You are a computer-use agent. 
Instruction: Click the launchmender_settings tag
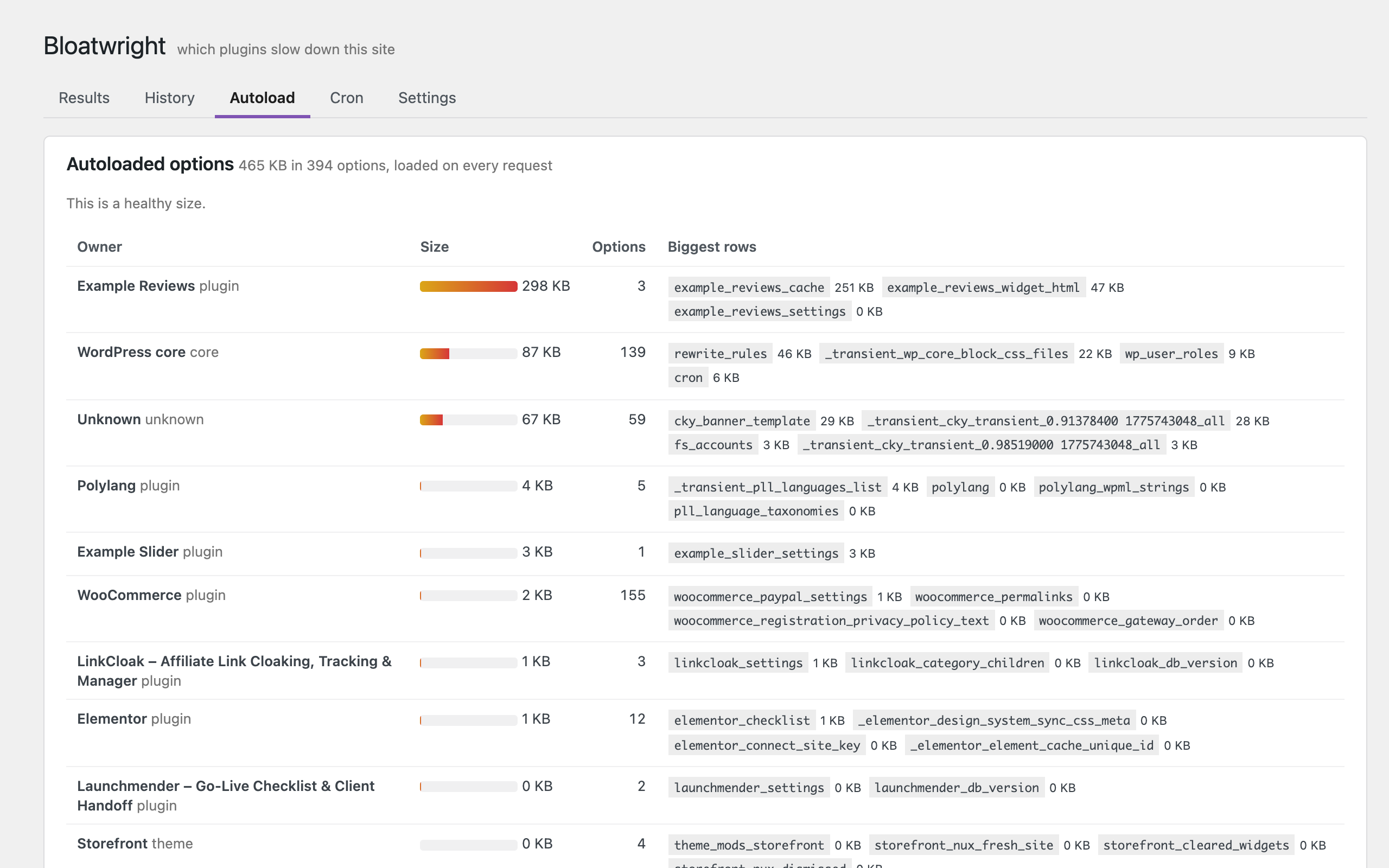pos(749,788)
